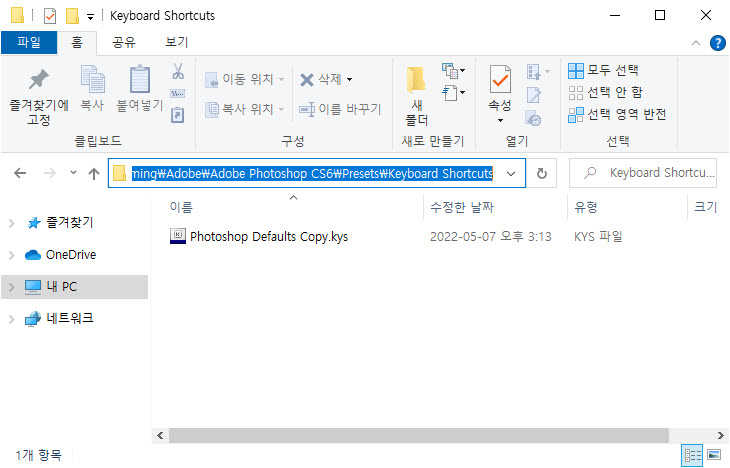This screenshot has height=468, width=730.
Task: Expand 내 PC tree node
Action: (x=12, y=287)
